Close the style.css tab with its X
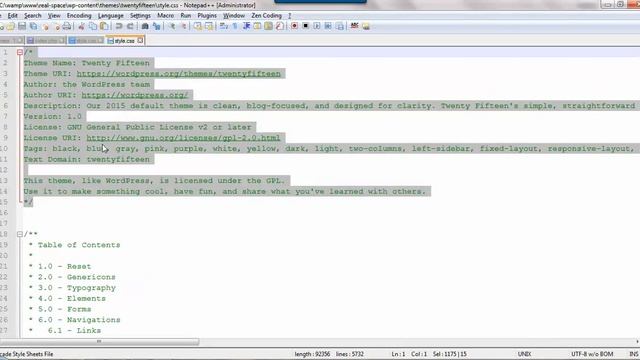 tap(140, 40)
